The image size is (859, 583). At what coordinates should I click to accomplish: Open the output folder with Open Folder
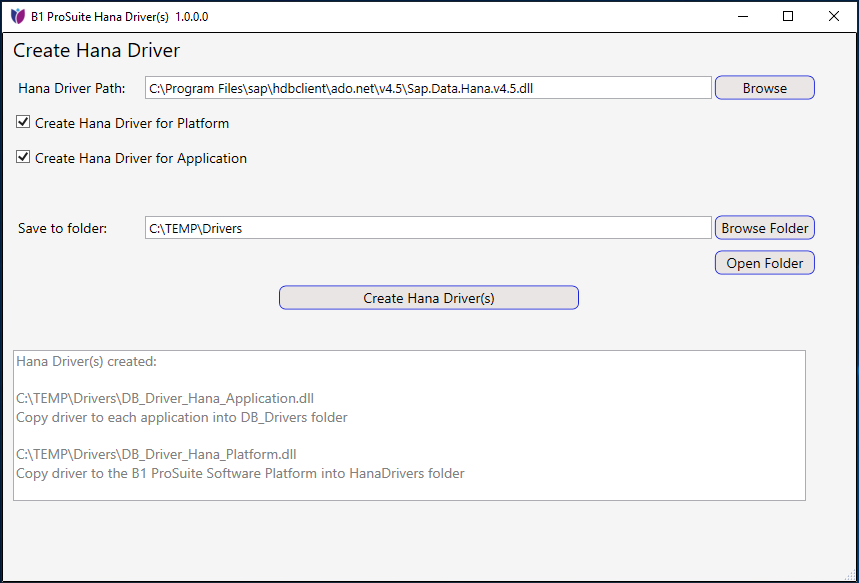[x=764, y=263]
